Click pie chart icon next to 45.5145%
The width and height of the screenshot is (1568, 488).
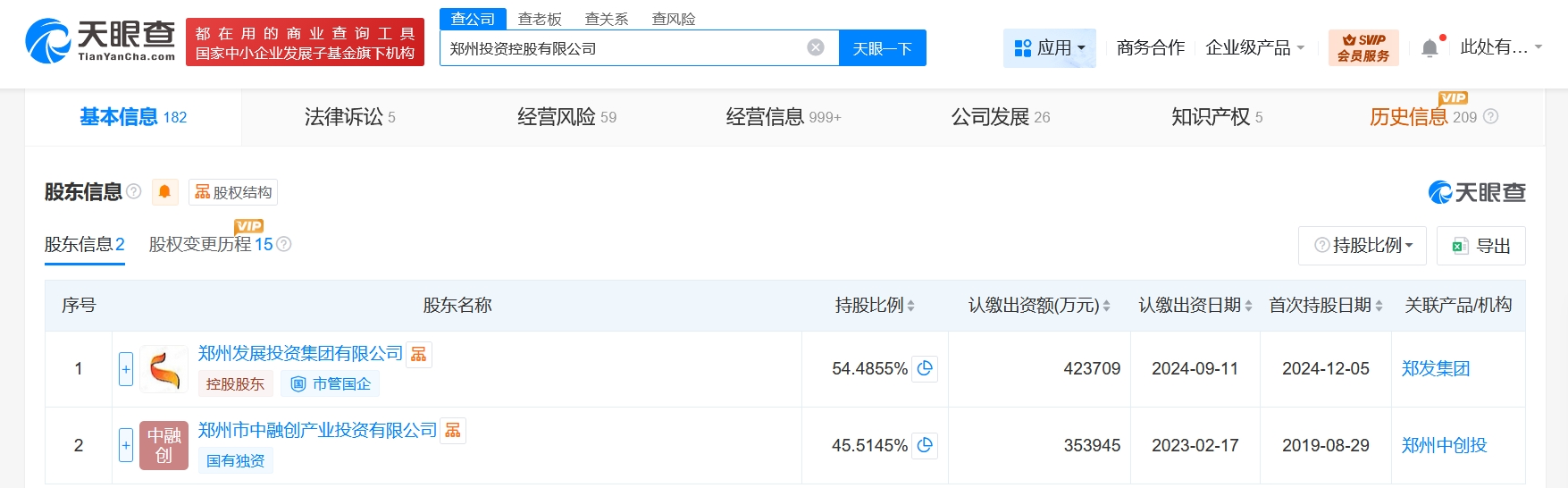coord(925,445)
